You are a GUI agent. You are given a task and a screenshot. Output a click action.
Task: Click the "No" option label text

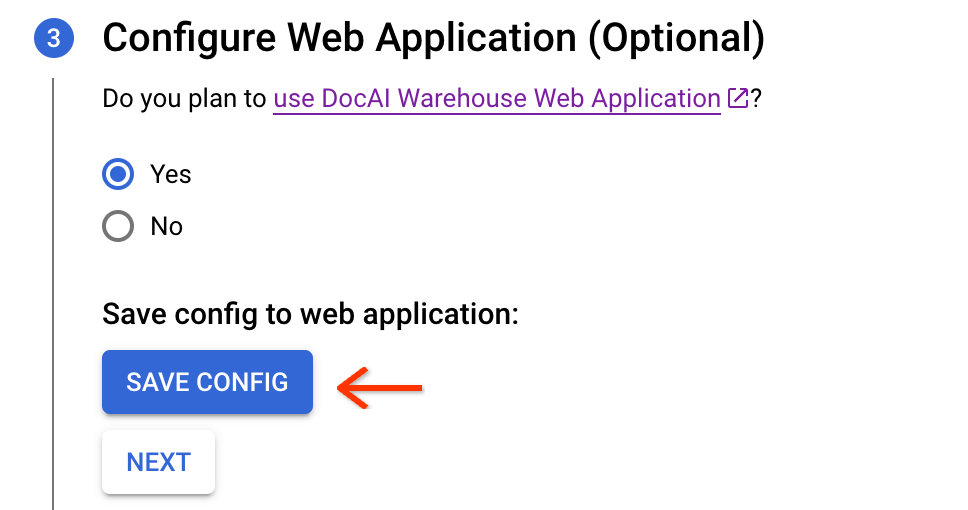[166, 227]
